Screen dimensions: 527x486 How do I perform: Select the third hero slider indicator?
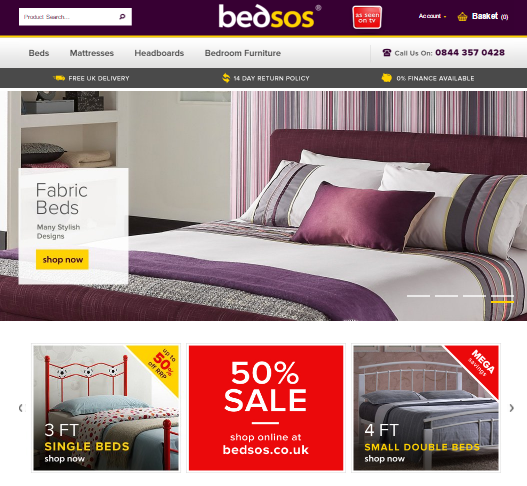pyautogui.click(x=474, y=296)
